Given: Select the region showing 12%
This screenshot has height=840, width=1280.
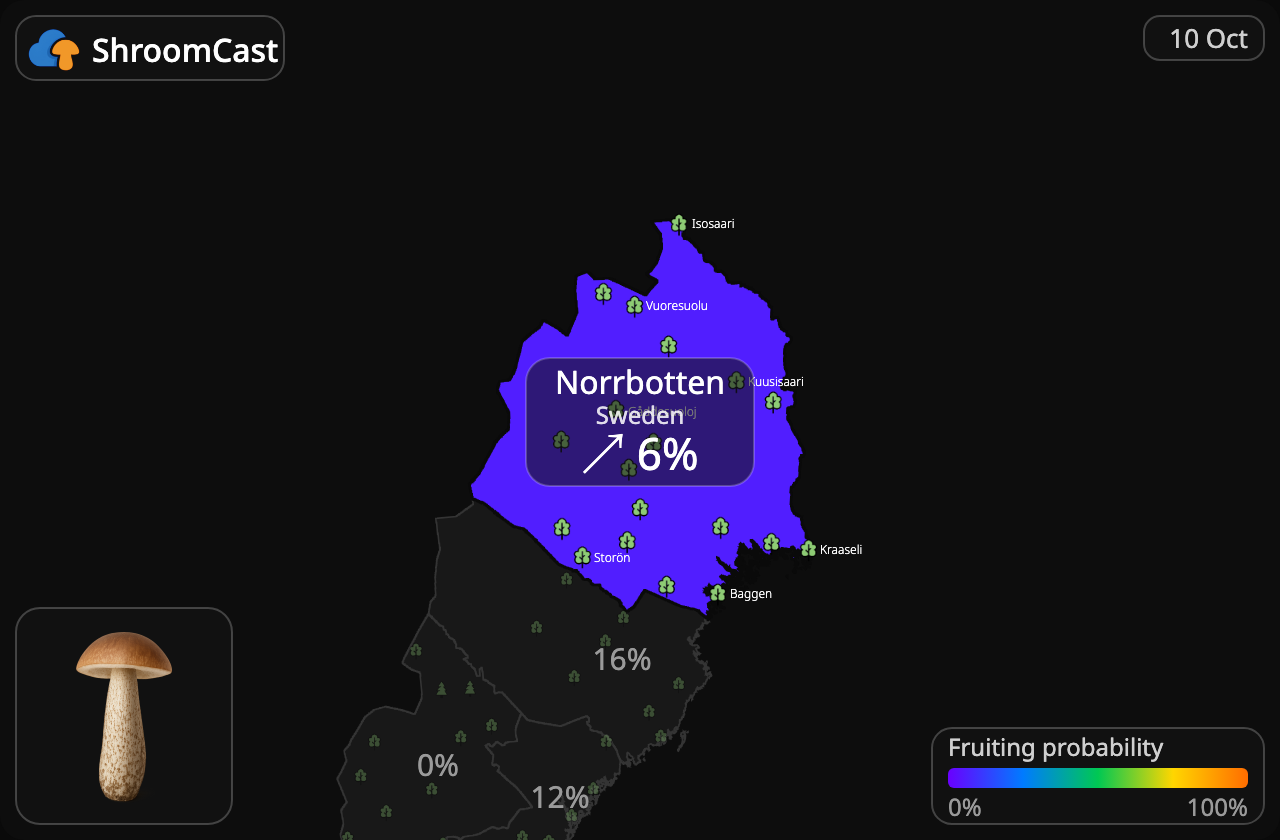Looking at the screenshot, I should coord(560,798).
